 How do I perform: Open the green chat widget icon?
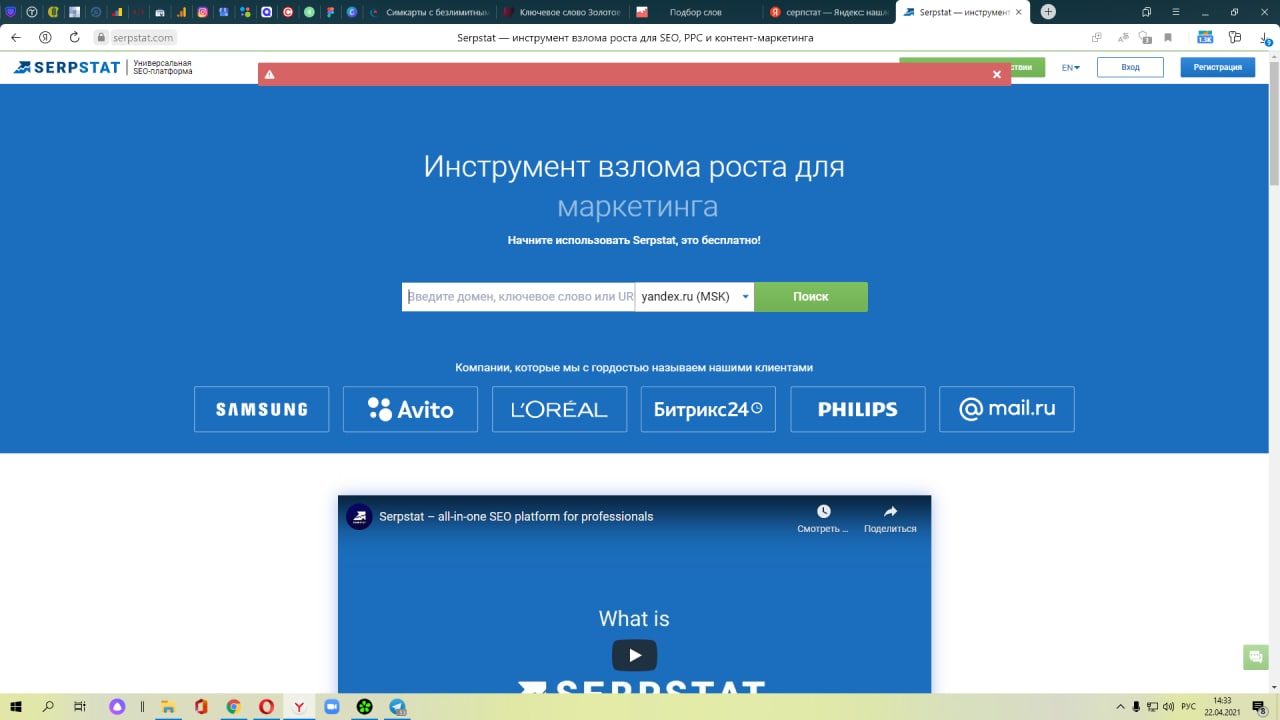click(1256, 657)
